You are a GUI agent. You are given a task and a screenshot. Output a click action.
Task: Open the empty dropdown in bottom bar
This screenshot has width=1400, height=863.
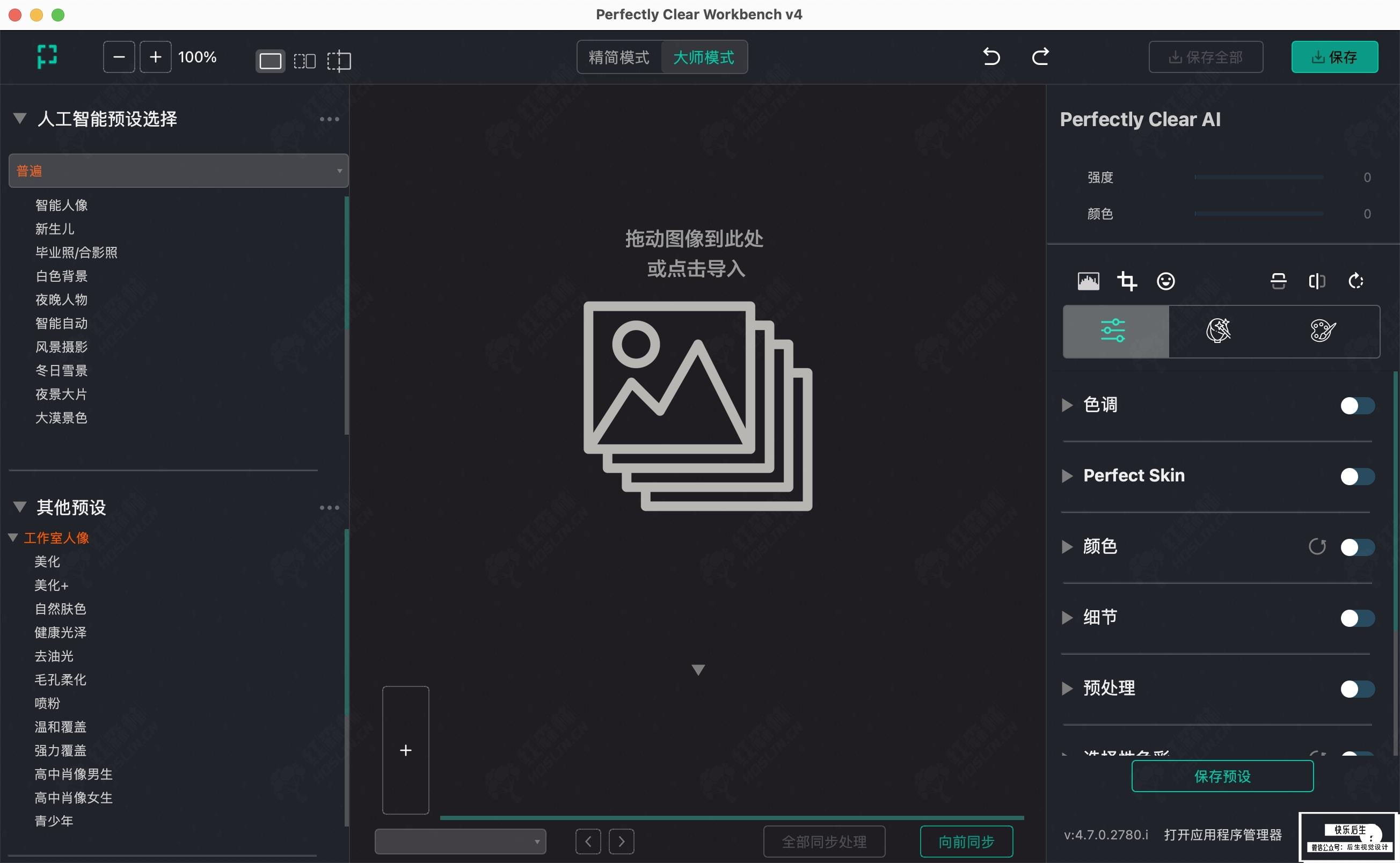tap(460, 842)
